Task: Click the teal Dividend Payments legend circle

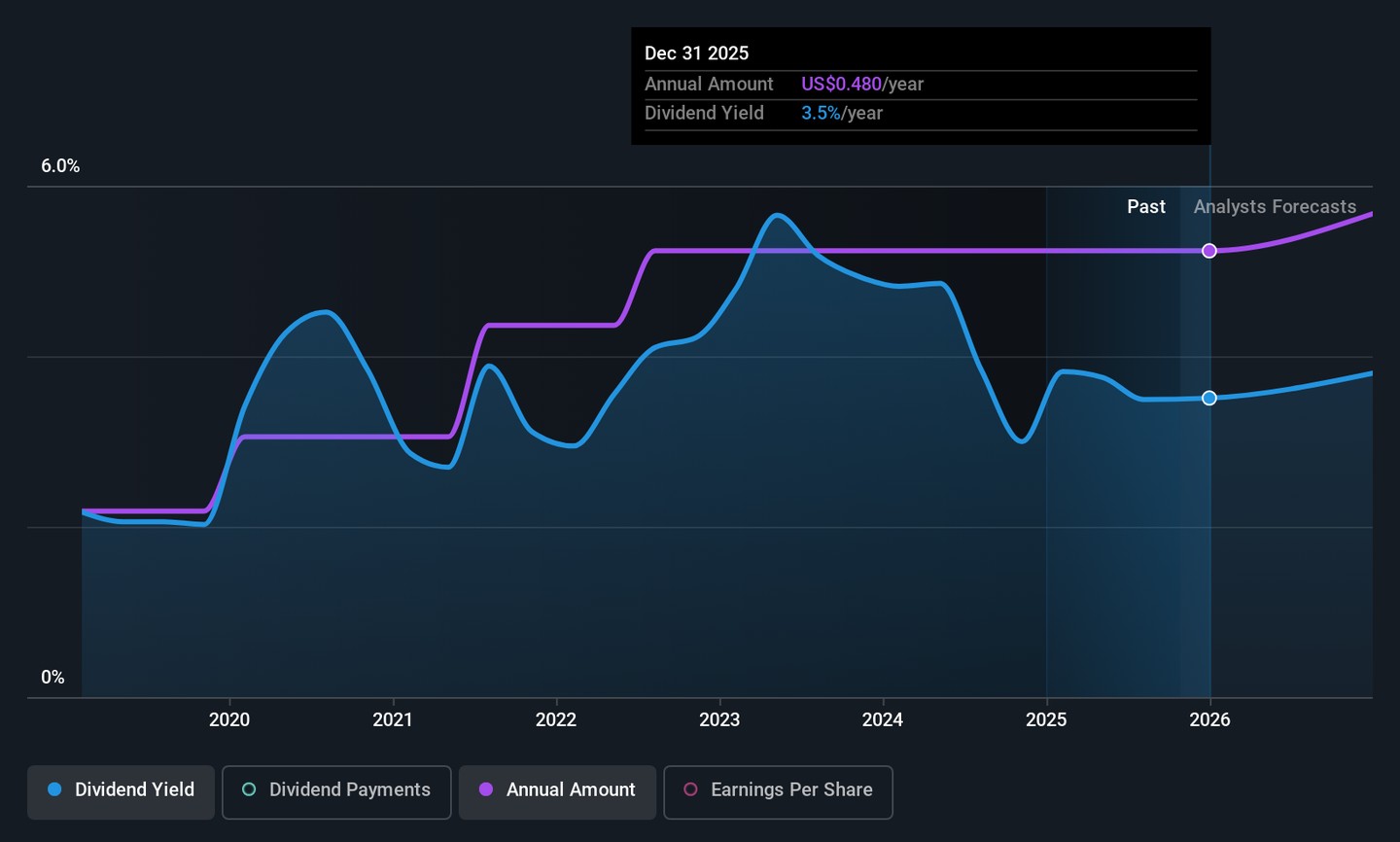Action: pyautogui.click(x=249, y=789)
